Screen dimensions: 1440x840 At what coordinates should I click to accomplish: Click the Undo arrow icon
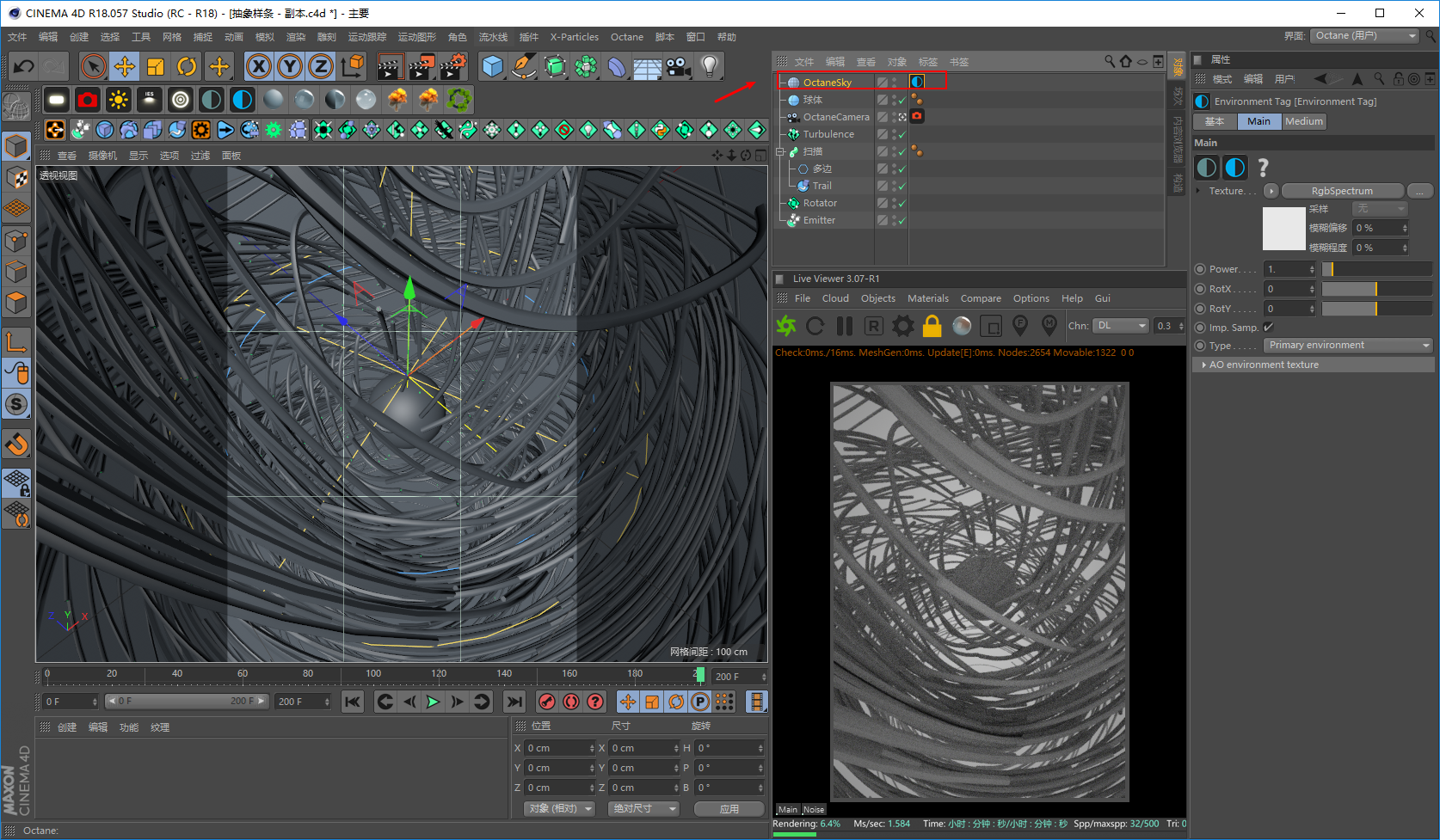[24, 66]
